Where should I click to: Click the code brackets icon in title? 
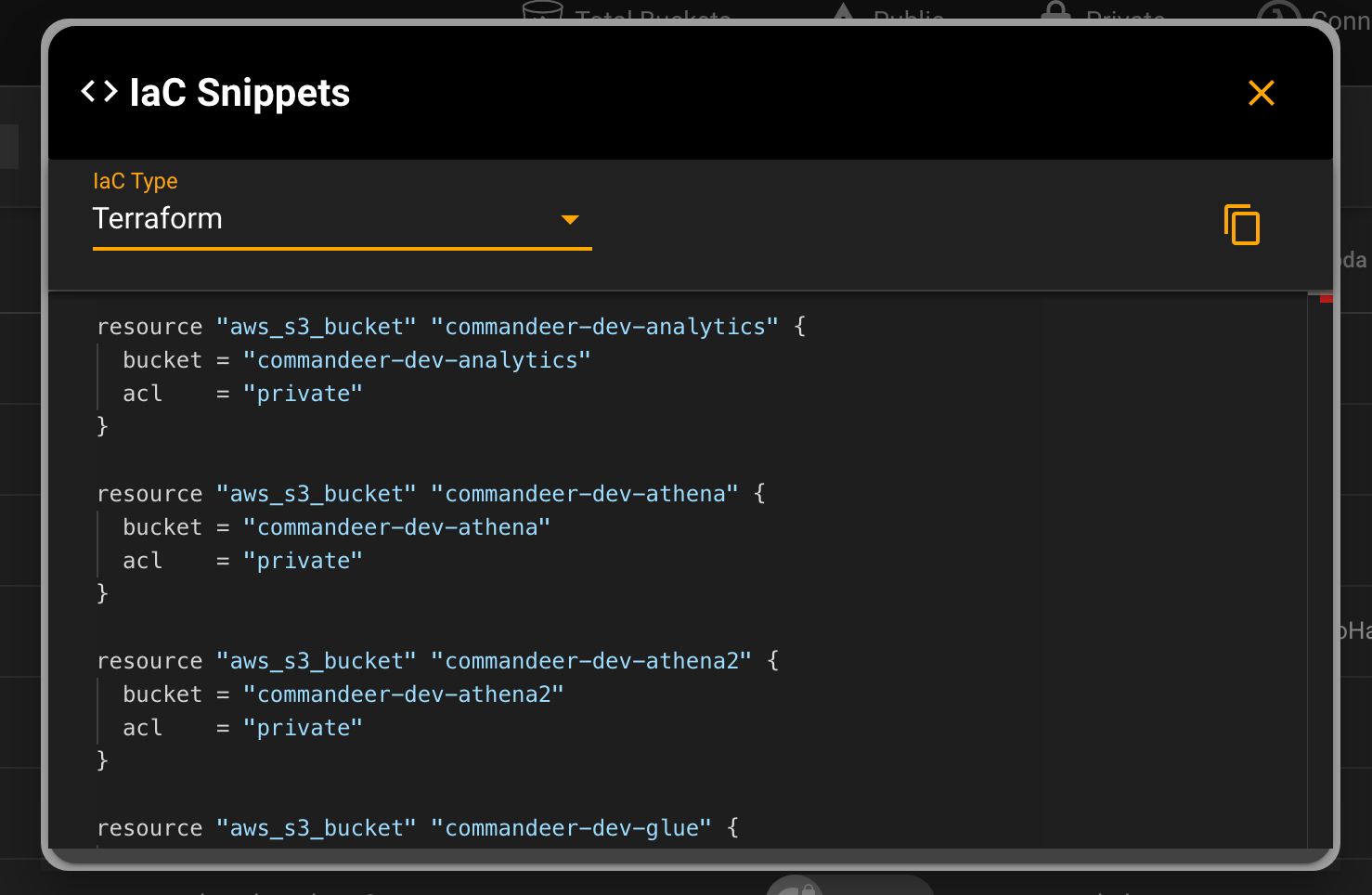point(99,91)
